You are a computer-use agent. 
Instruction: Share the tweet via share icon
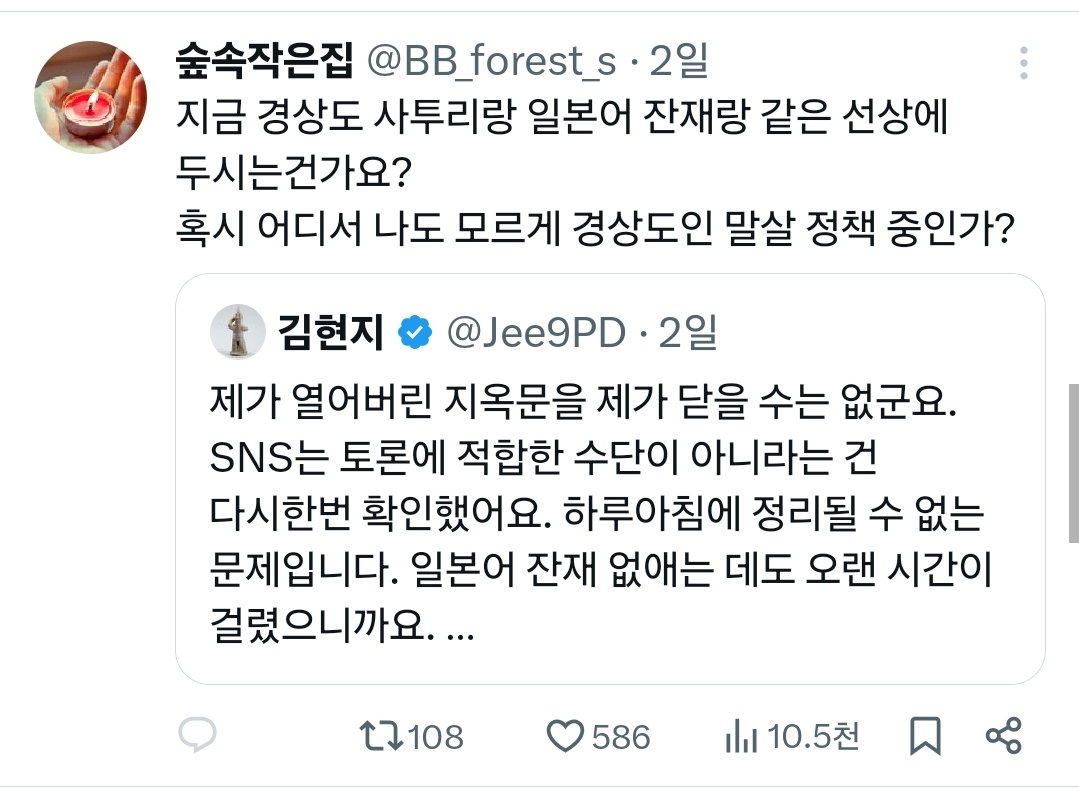coord(1004,735)
